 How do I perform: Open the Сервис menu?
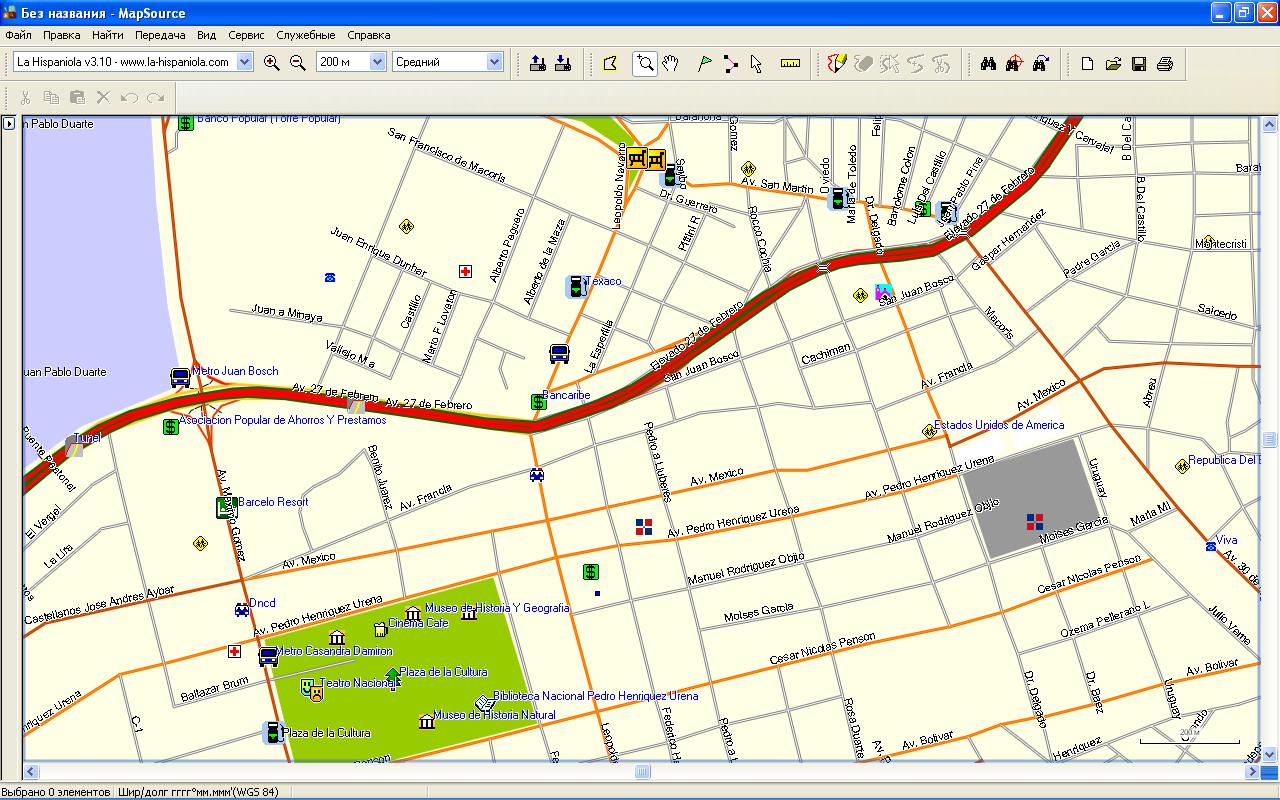click(246, 35)
